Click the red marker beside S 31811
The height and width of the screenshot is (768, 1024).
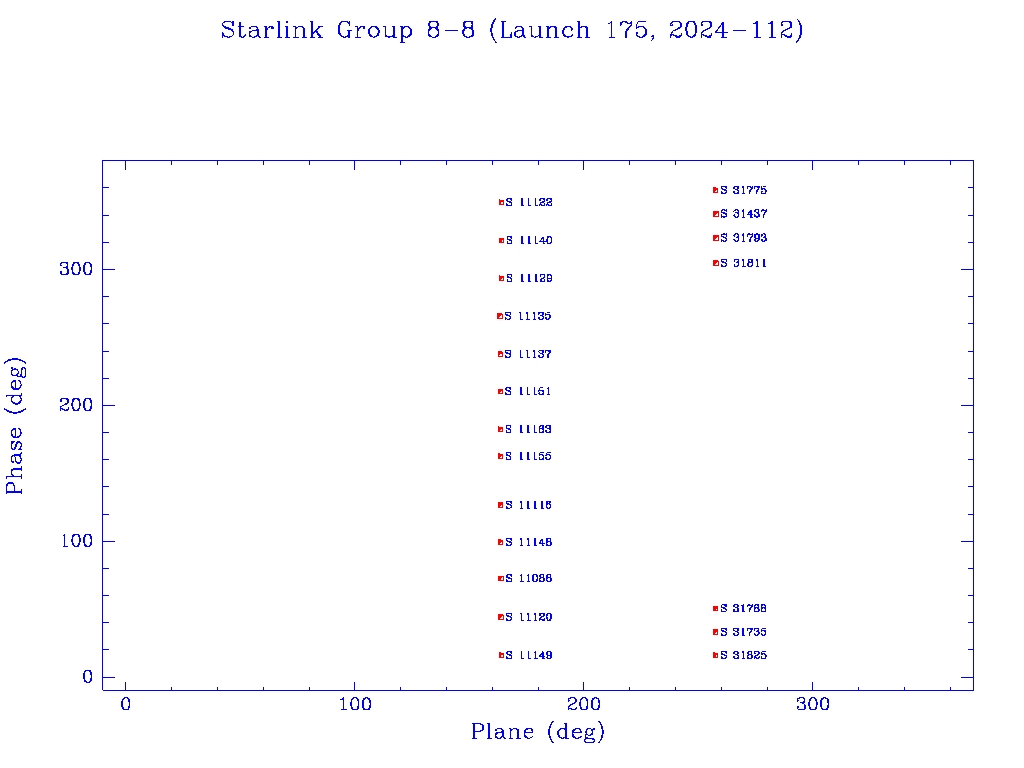pos(716,263)
